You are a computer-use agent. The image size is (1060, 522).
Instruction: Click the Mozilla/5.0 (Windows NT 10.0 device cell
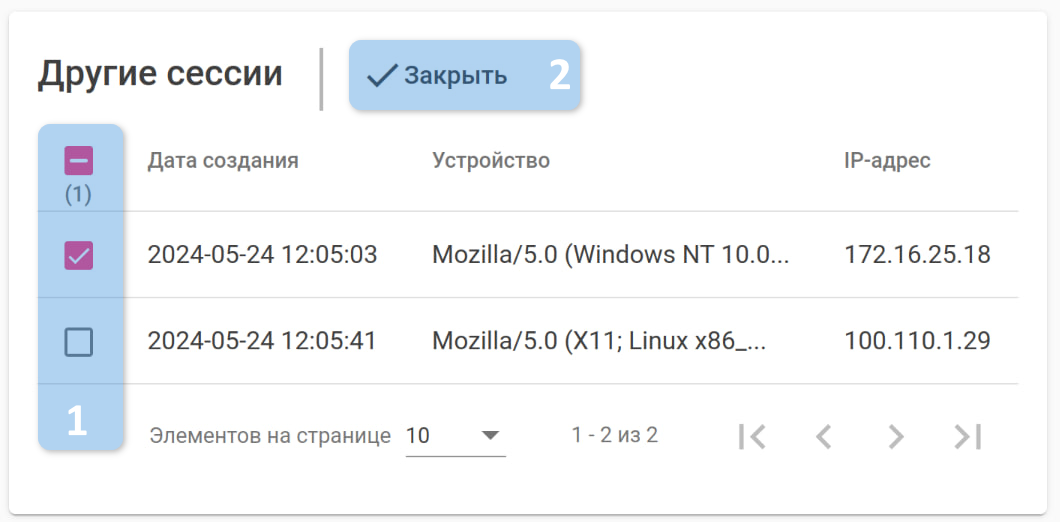(611, 255)
